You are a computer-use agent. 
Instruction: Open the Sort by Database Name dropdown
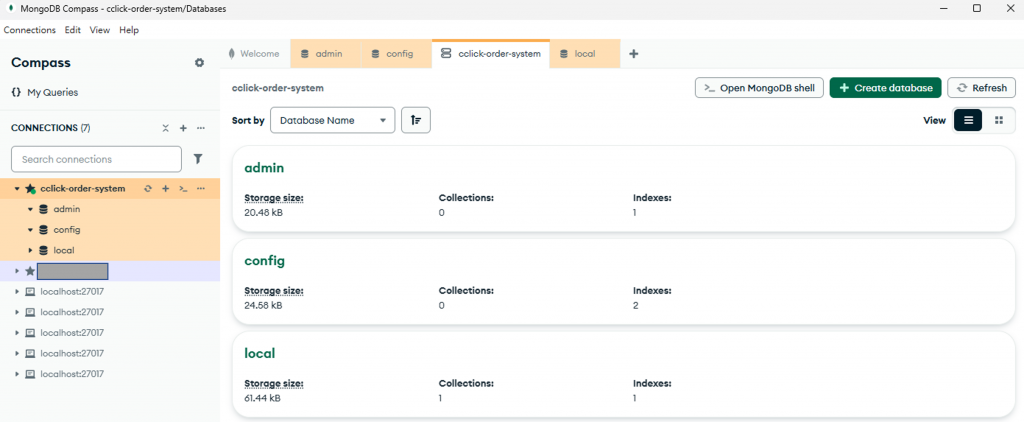(332, 120)
